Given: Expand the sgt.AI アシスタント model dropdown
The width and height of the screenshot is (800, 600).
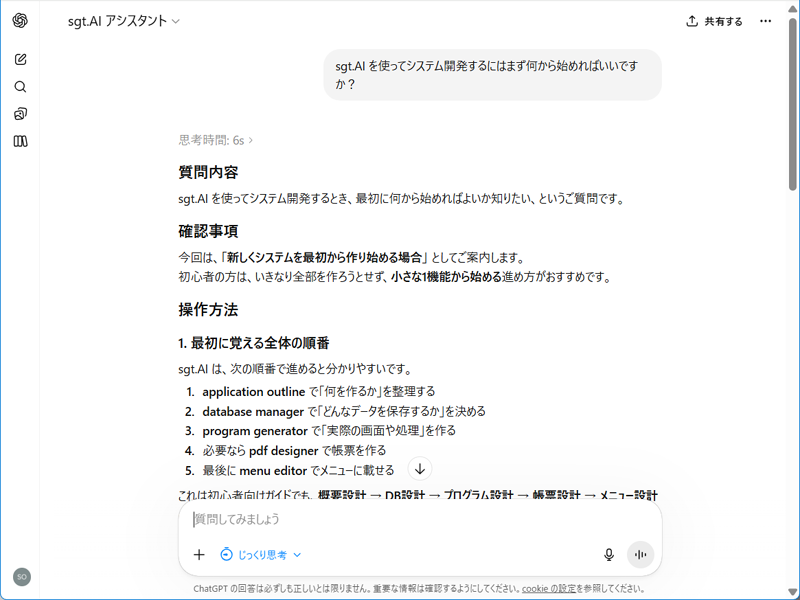Looking at the screenshot, I should tap(124, 21).
